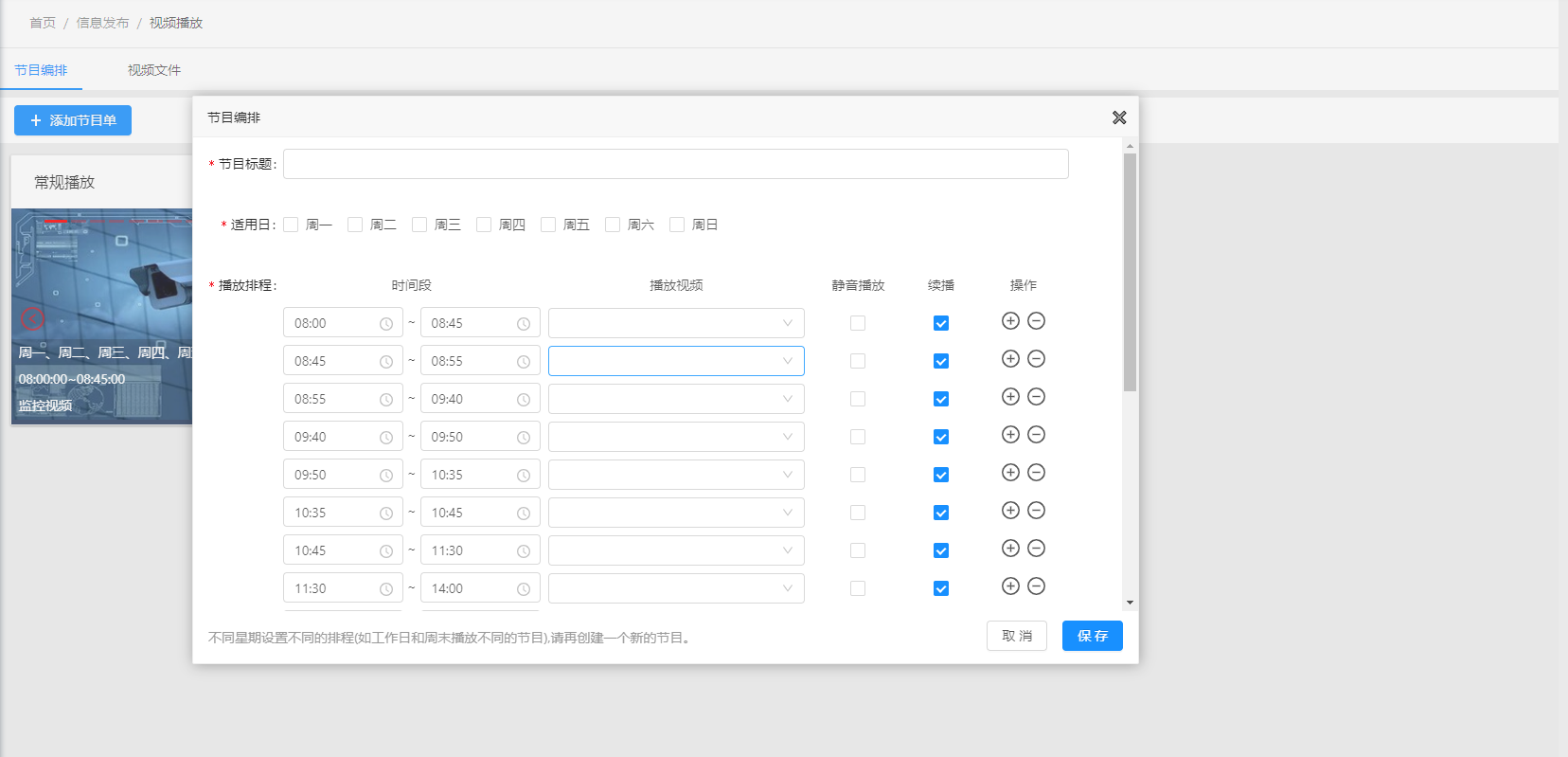The width and height of the screenshot is (1568, 757).
Task: Check the 周四 applicable day
Action: (x=484, y=225)
